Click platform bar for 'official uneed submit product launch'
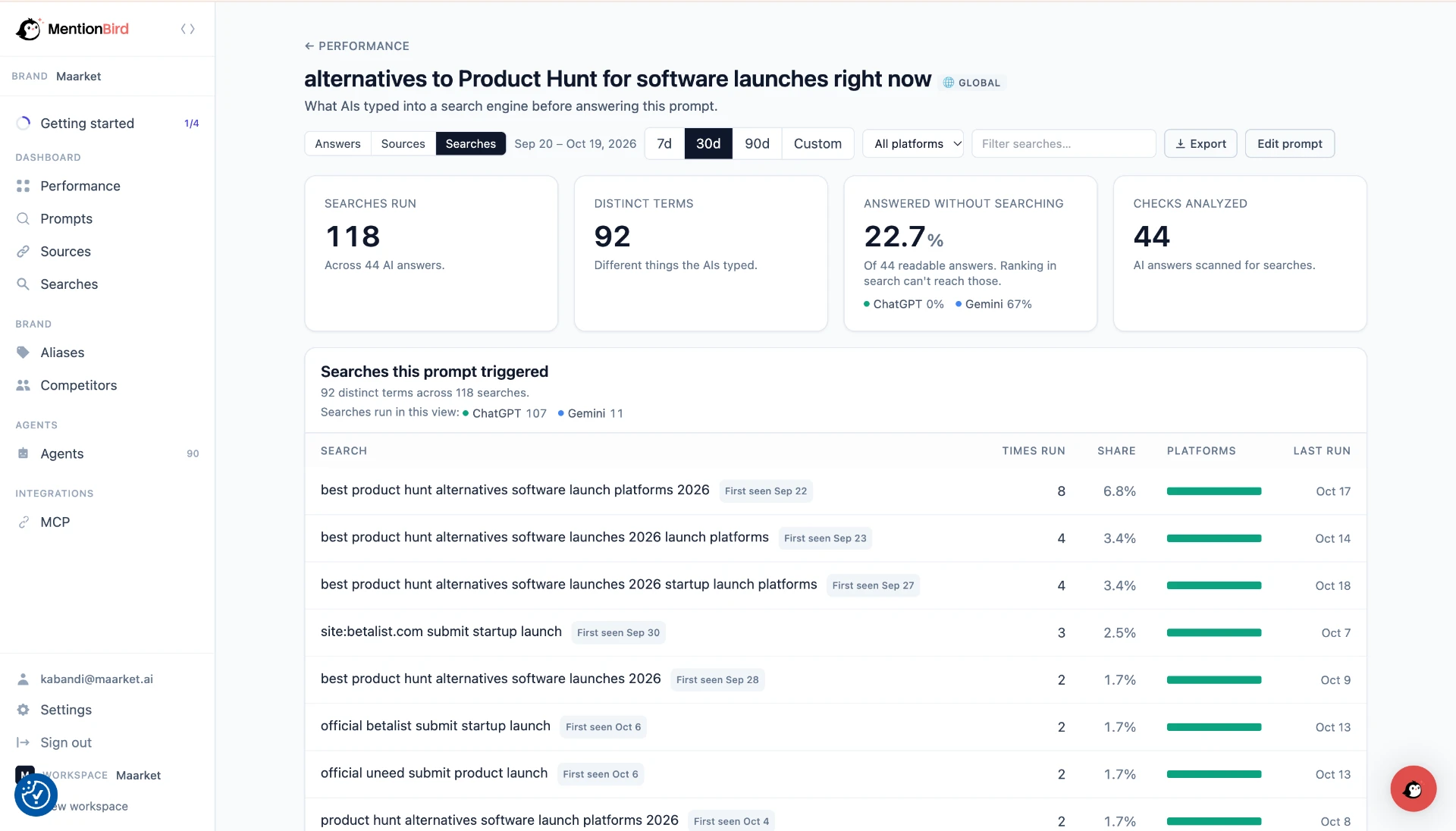Image resolution: width=1456 pixels, height=831 pixels. click(1213, 774)
